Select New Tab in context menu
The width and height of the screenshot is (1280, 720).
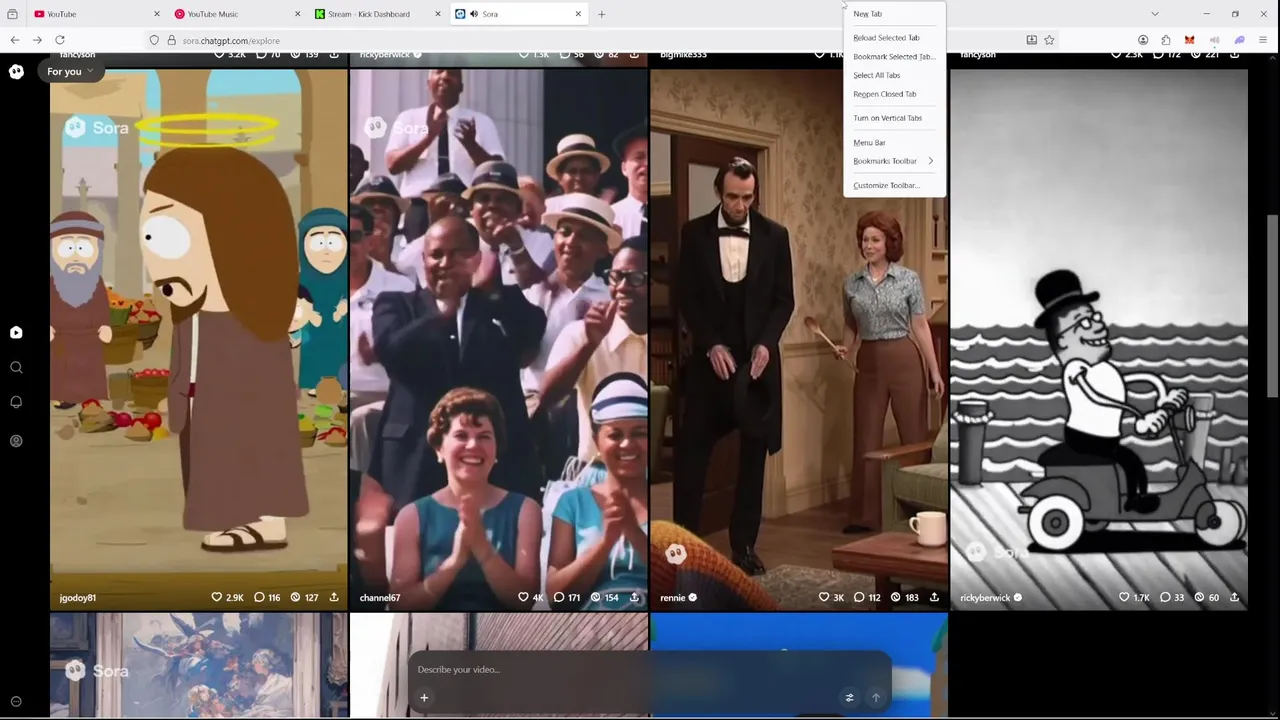coord(867,14)
